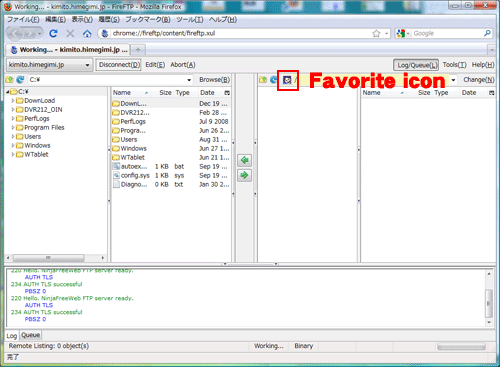Viewport: 500px width, 367px height.
Task: Reload the page with the refresh icon
Action: tap(53, 33)
